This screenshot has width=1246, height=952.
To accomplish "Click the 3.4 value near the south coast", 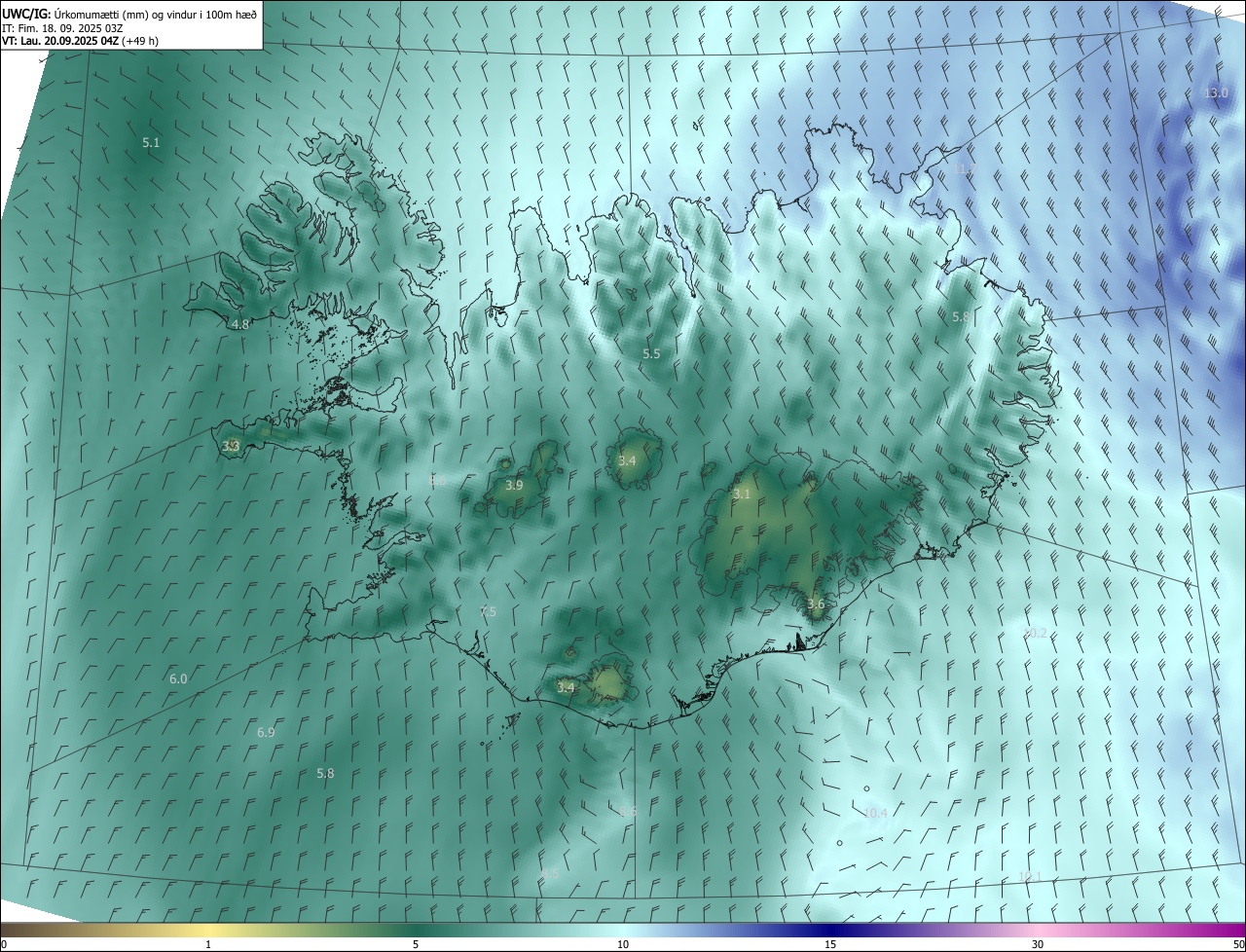I will tap(566, 687).
